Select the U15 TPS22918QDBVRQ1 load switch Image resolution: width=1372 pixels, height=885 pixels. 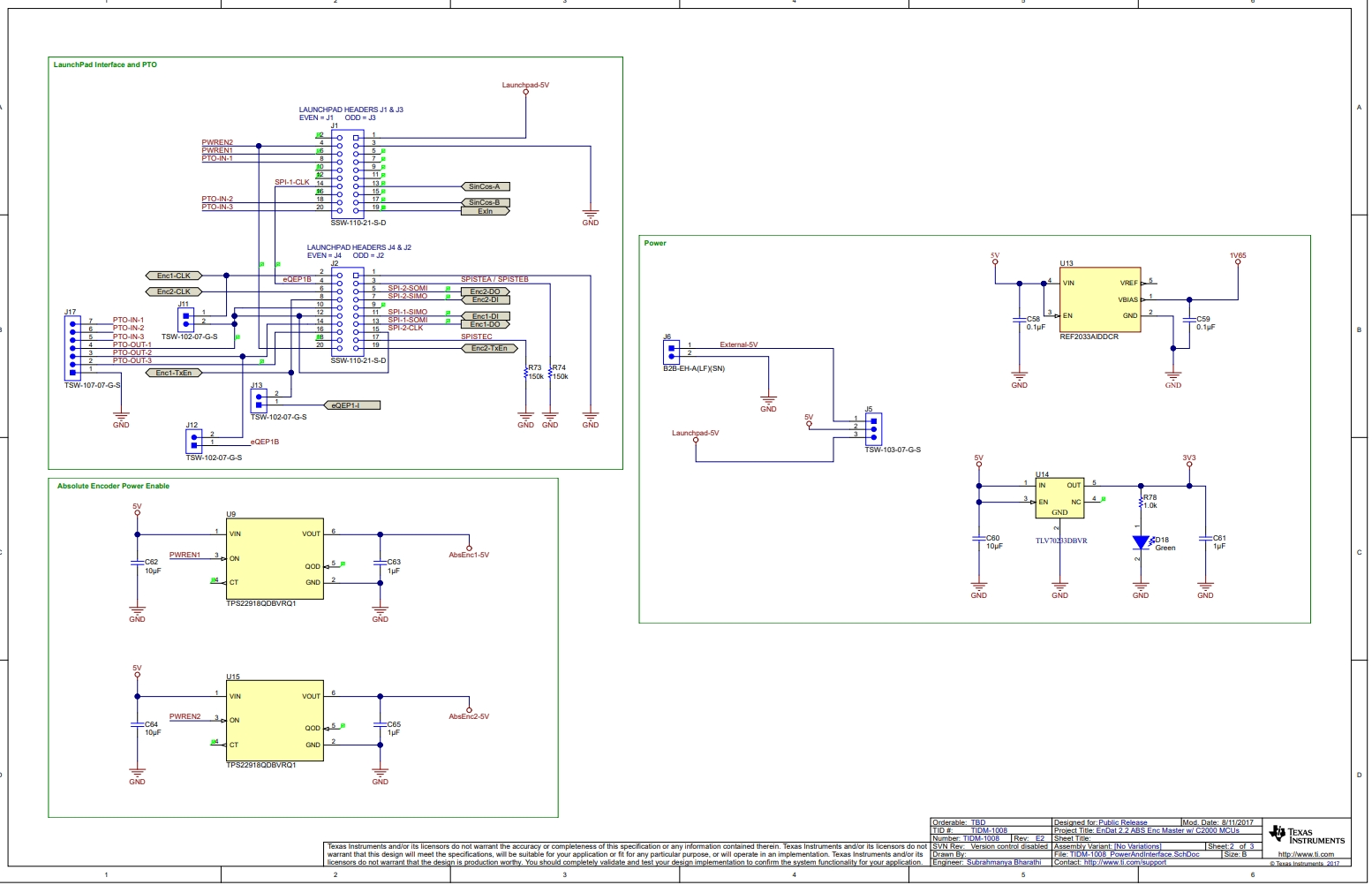pos(275,721)
